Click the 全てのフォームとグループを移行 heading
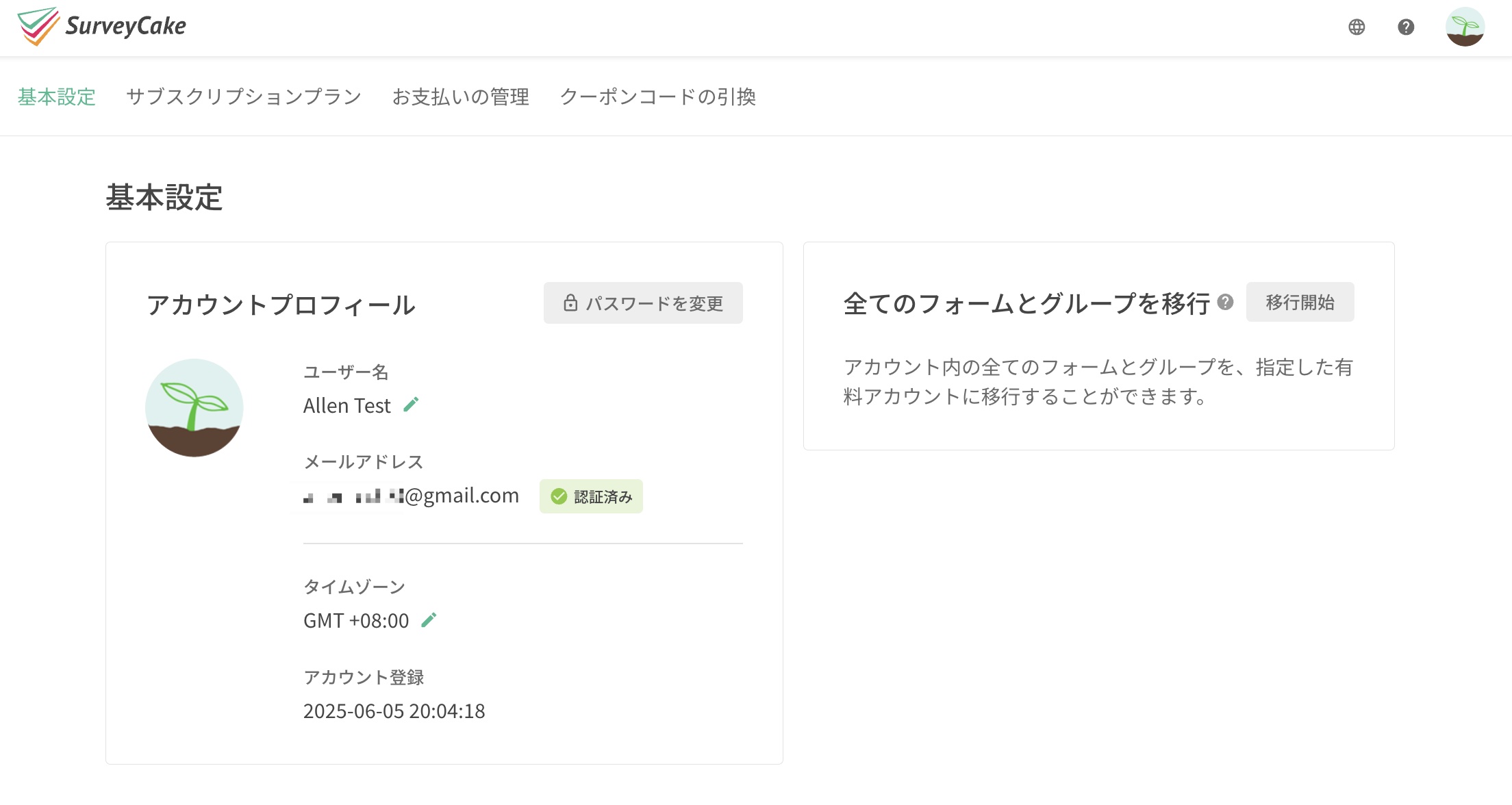1512x805 pixels. 1026,303
